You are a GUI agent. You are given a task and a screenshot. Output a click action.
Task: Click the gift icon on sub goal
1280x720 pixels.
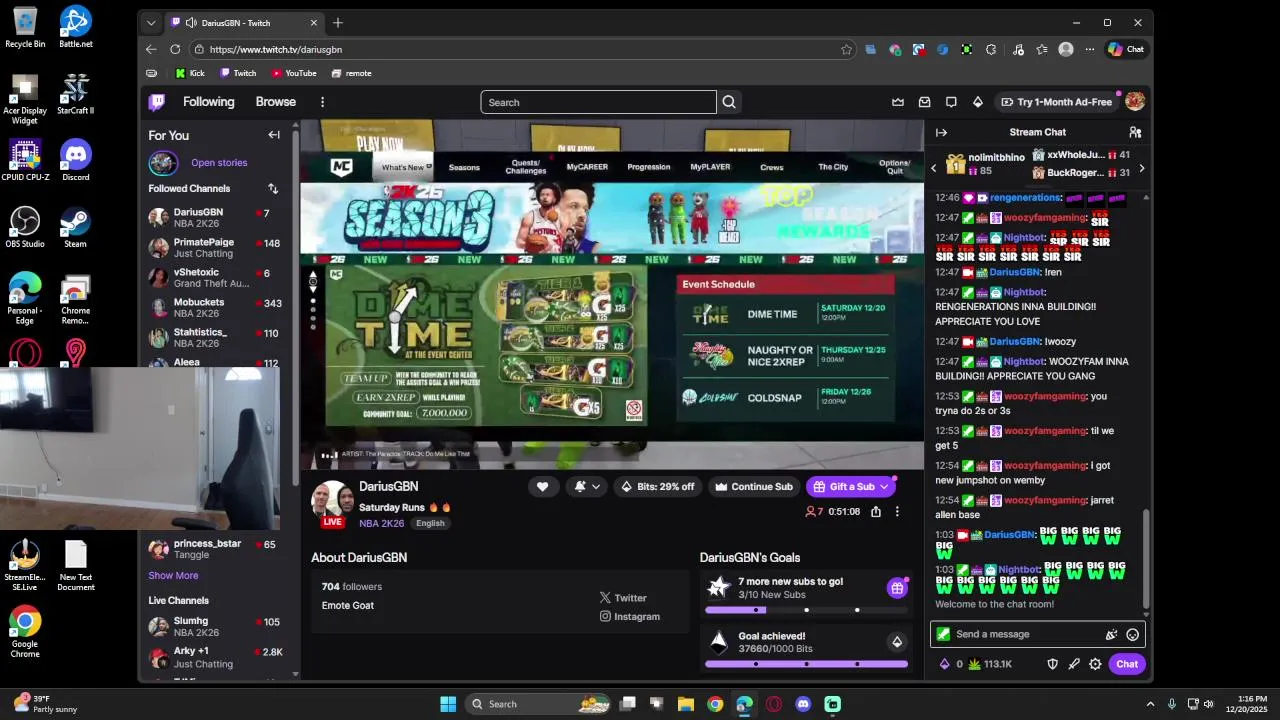pyautogui.click(x=897, y=588)
